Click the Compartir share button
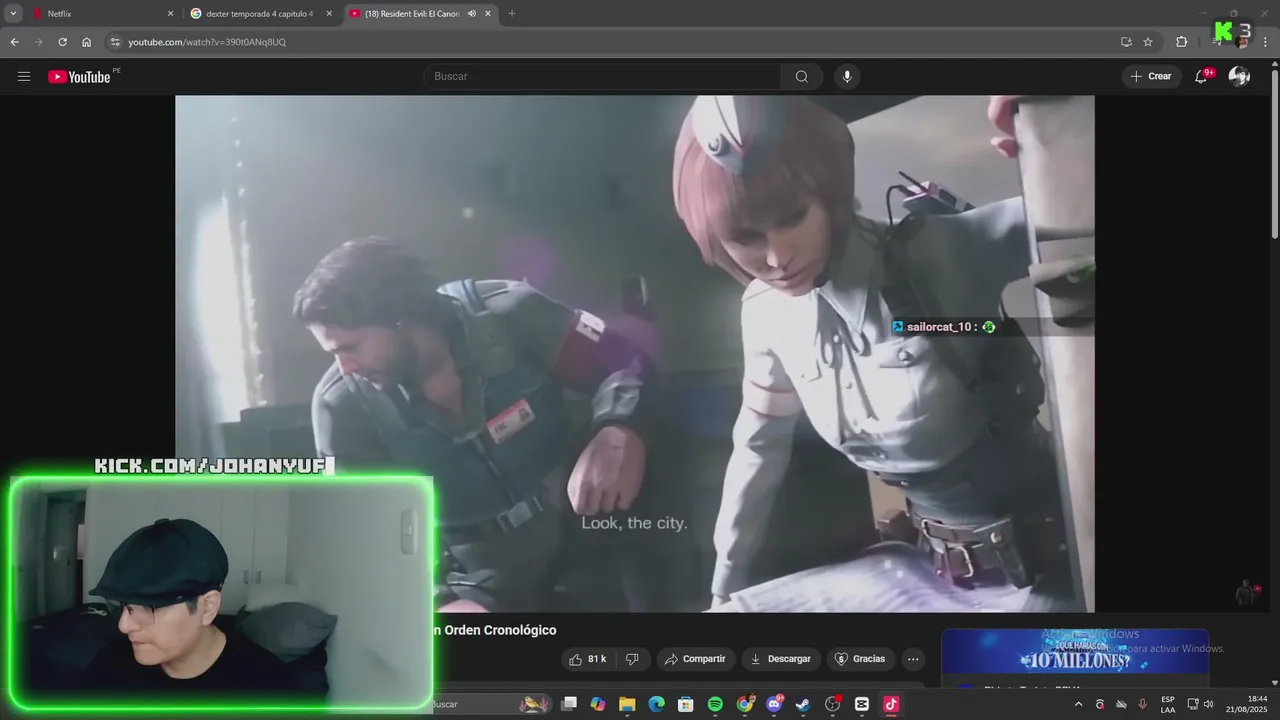This screenshot has height=720, width=1280. point(695,659)
